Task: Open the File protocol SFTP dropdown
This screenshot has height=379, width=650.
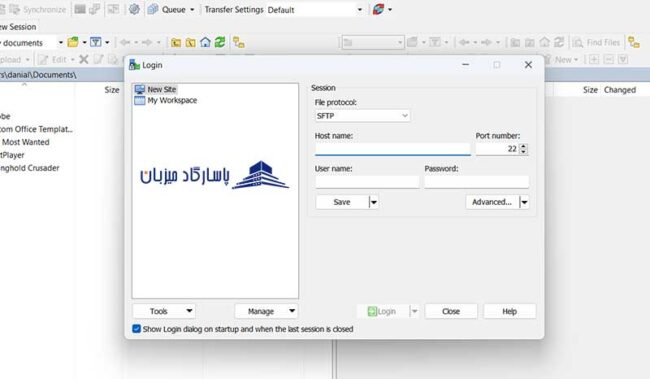Action: (362, 116)
